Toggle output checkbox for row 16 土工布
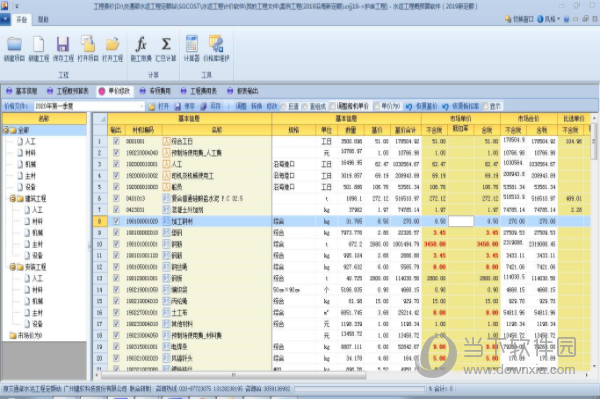The width and height of the screenshot is (600, 399). [116, 313]
